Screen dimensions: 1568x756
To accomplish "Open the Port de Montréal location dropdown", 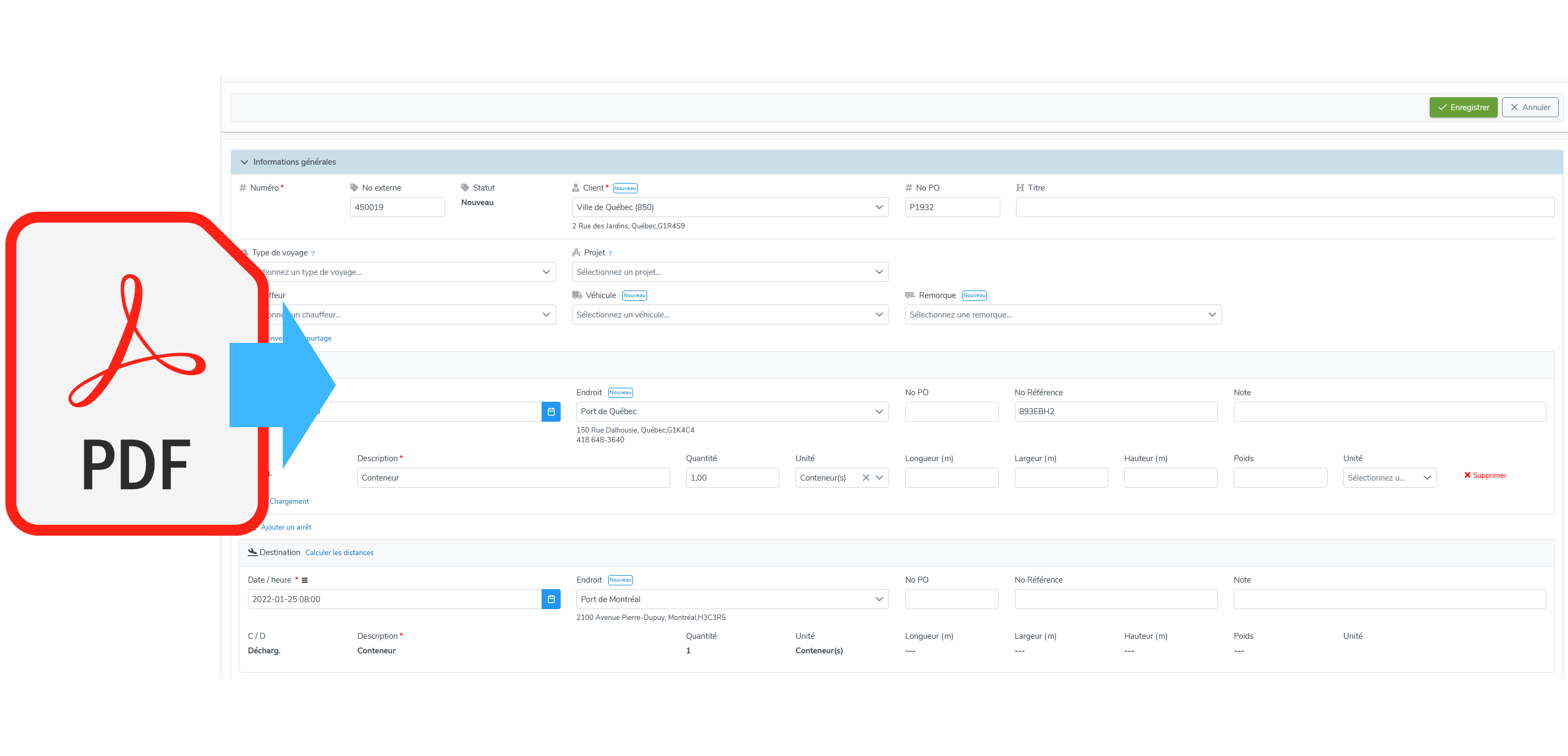I will click(732, 599).
